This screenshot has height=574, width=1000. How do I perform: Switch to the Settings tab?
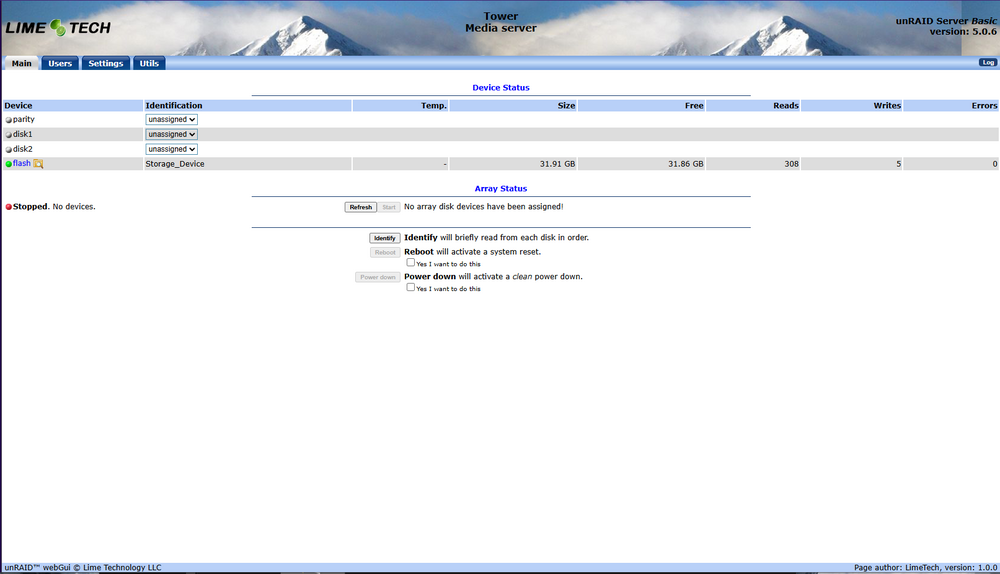tap(106, 63)
